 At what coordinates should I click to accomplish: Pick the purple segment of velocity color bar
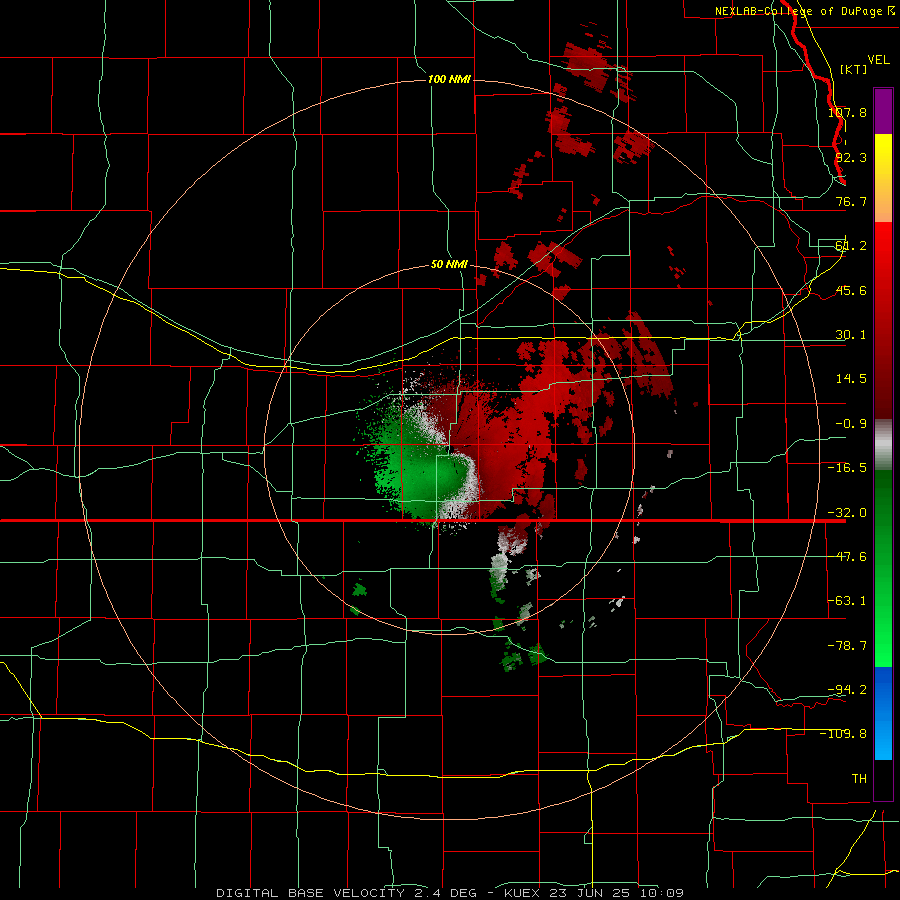coord(883,111)
